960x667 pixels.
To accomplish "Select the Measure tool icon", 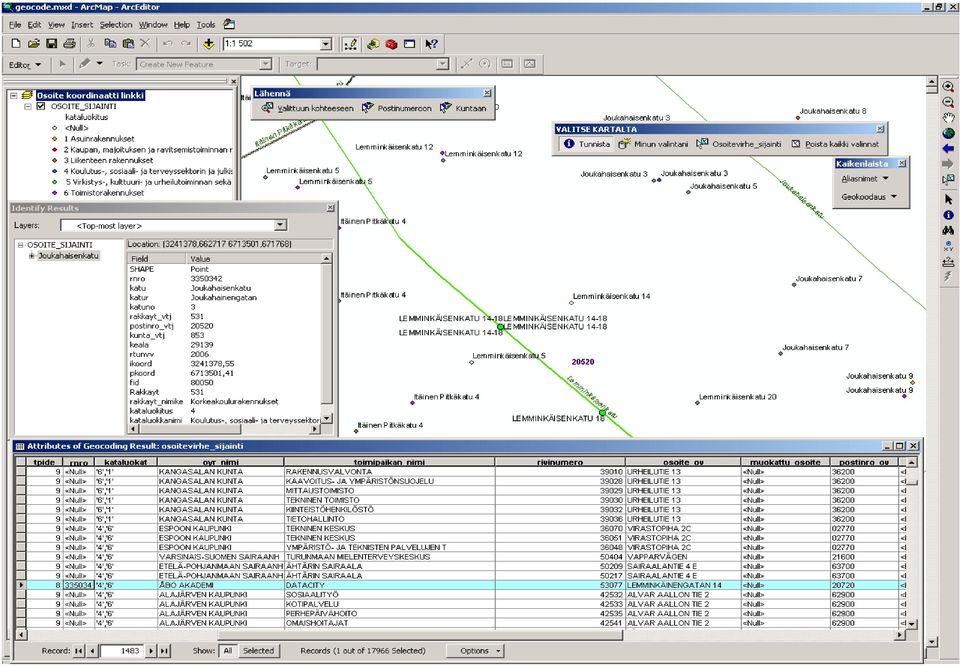I will click(x=948, y=262).
